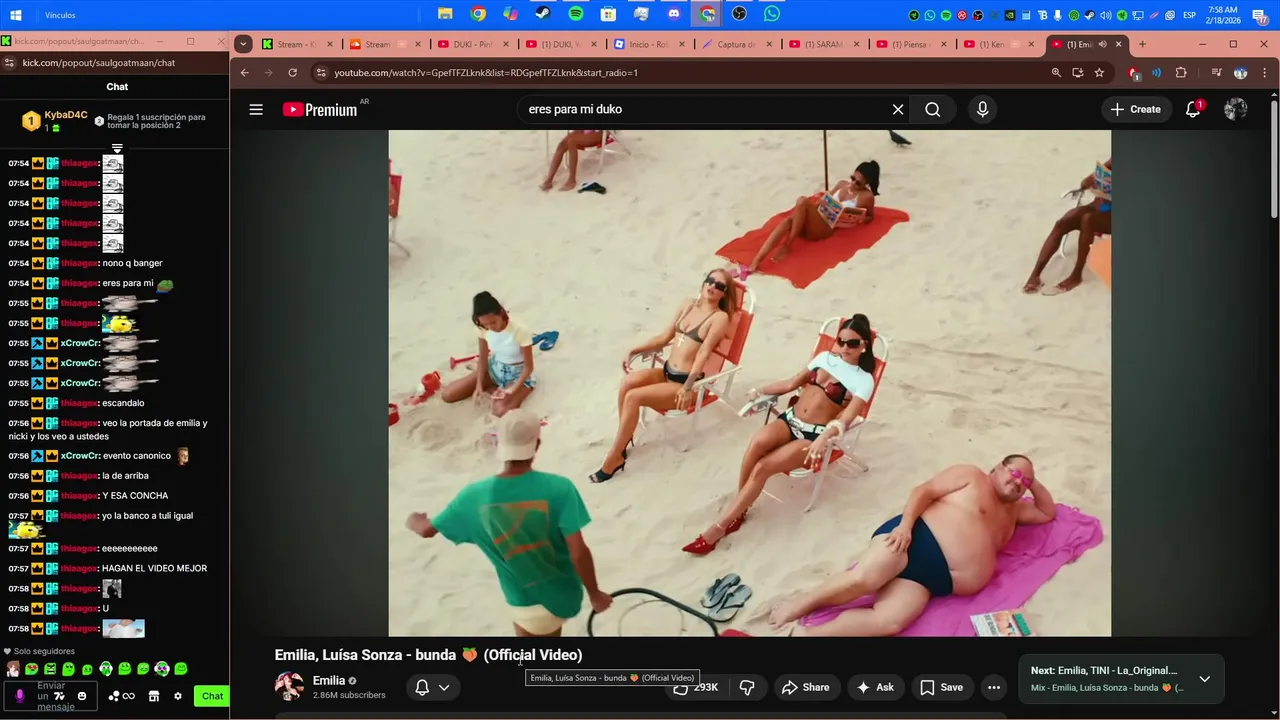Open Emilia channel avatar
Image resolution: width=1280 pixels, height=720 pixels.
pos(289,686)
